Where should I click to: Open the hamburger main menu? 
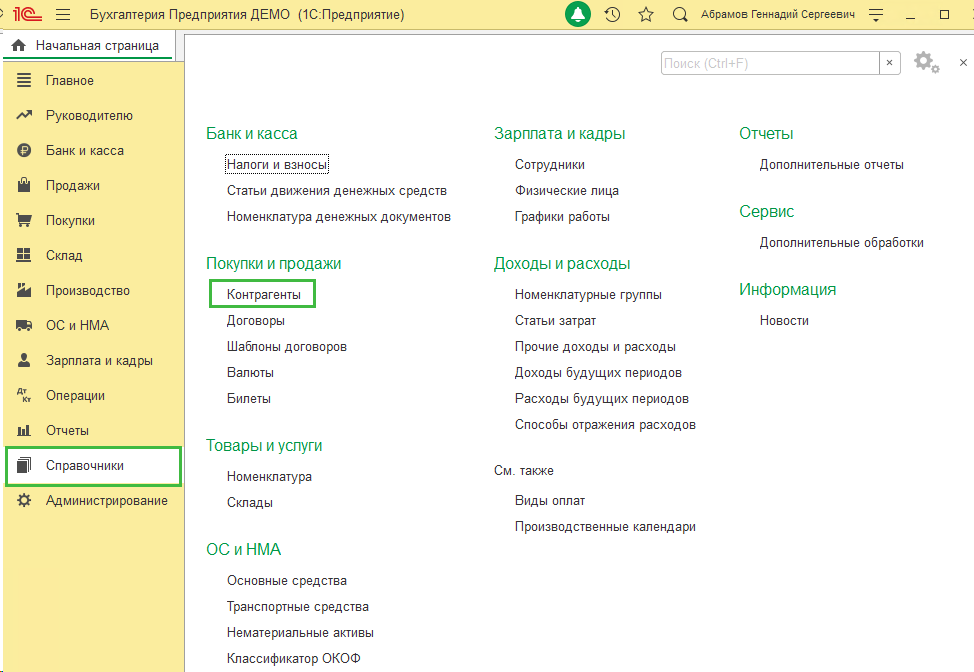(x=63, y=14)
